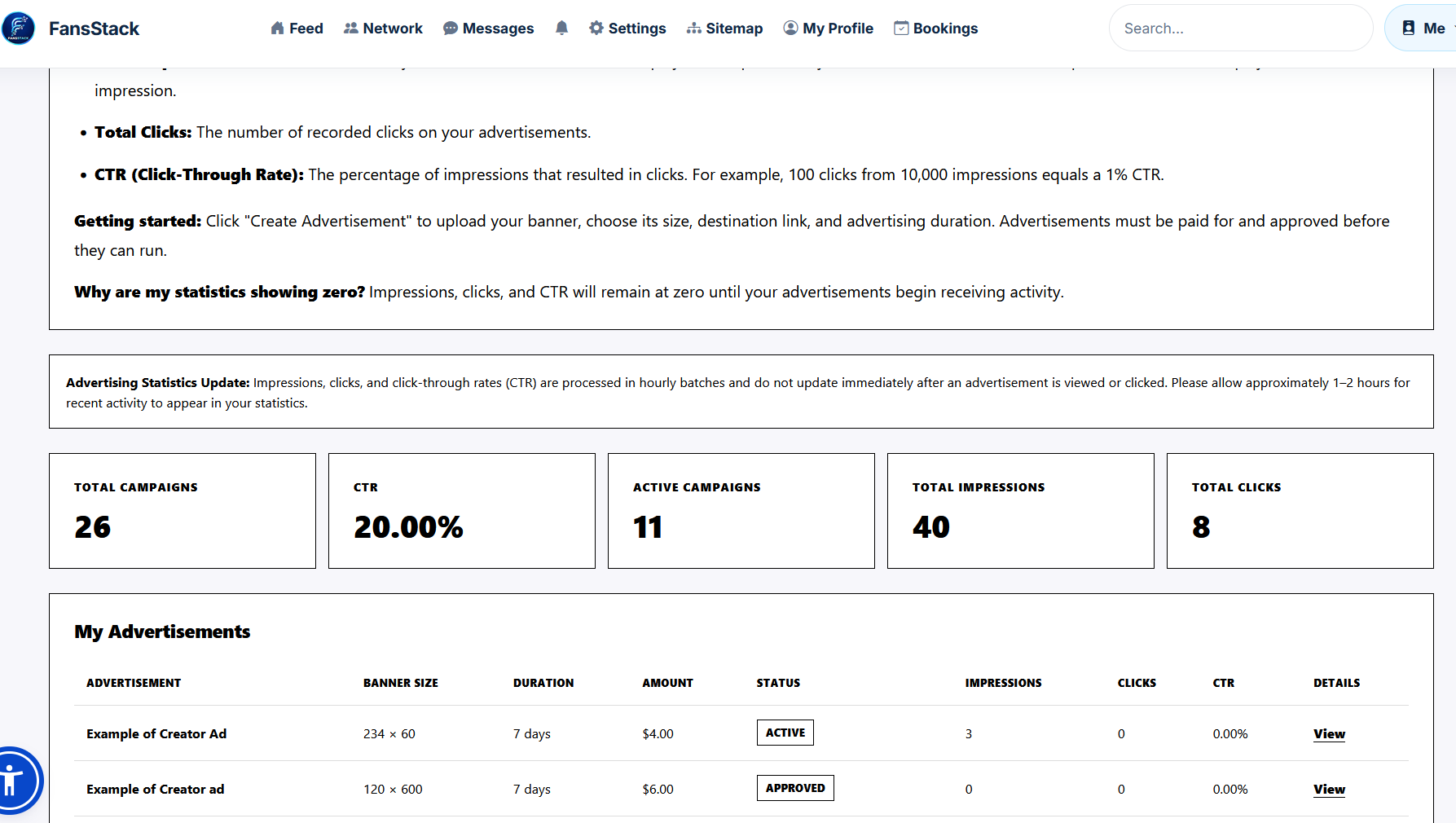Go to My Profile
The width and height of the screenshot is (1456, 823).
tap(828, 29)
